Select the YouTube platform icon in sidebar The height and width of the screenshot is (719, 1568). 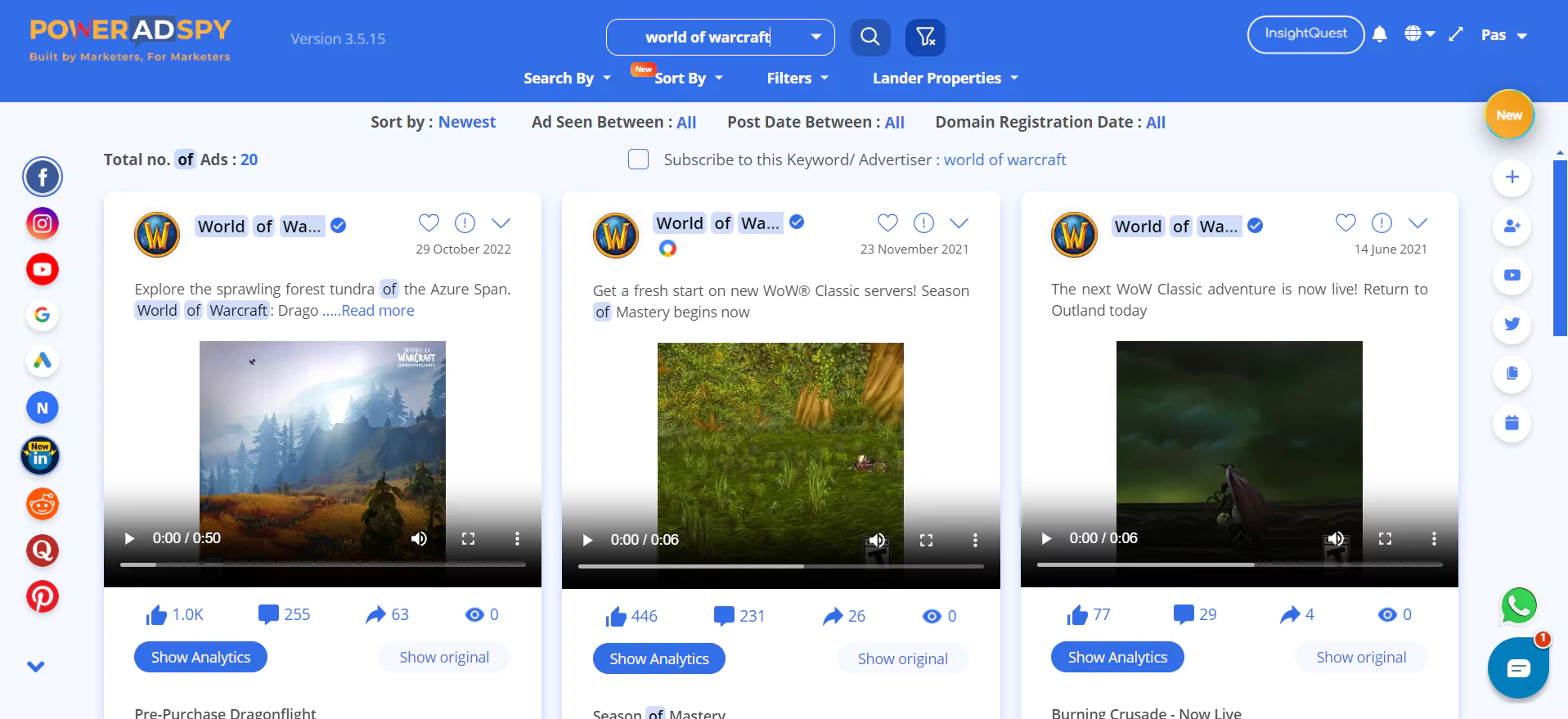pos(43,269)
